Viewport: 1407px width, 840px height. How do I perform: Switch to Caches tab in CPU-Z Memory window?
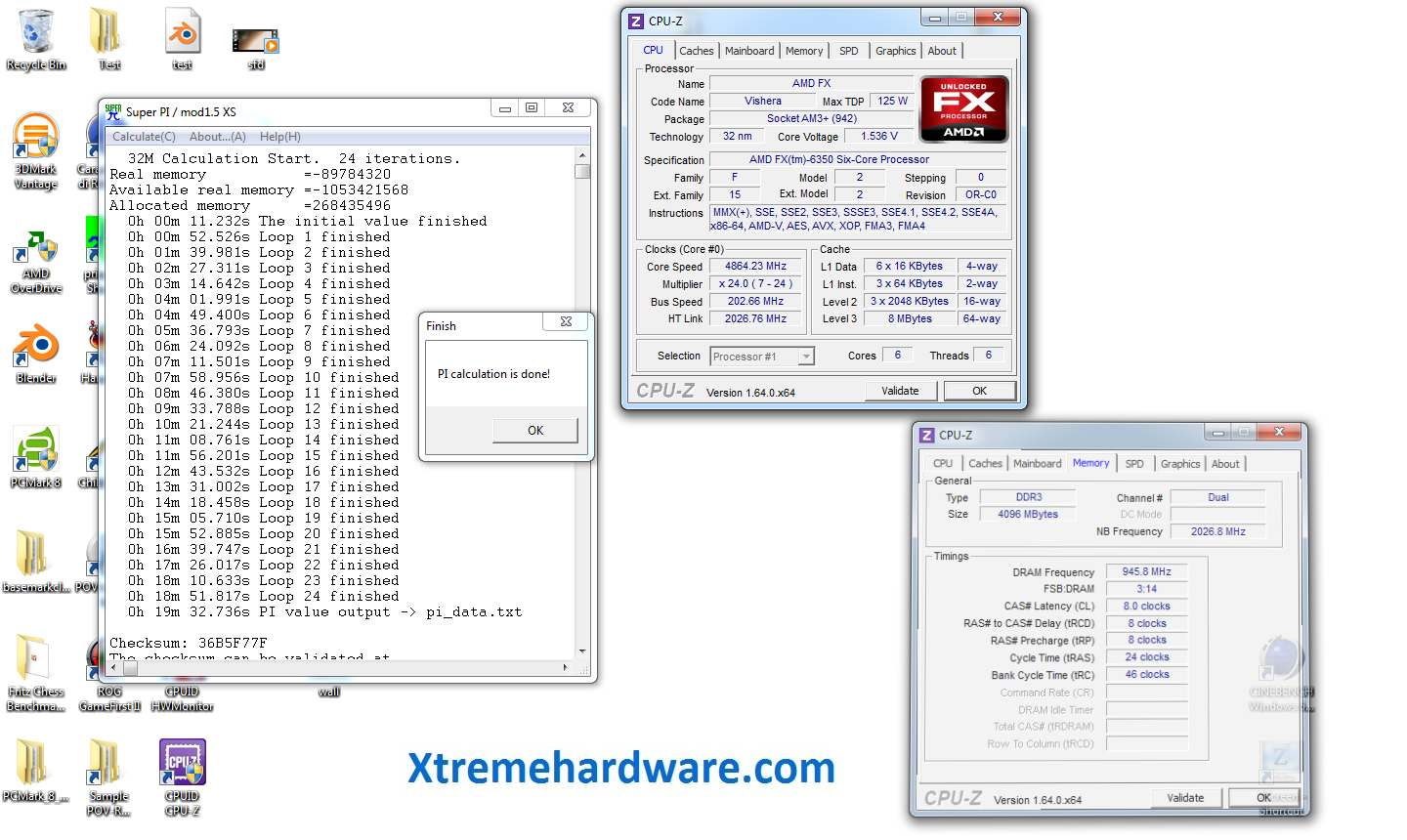point(985,464)
